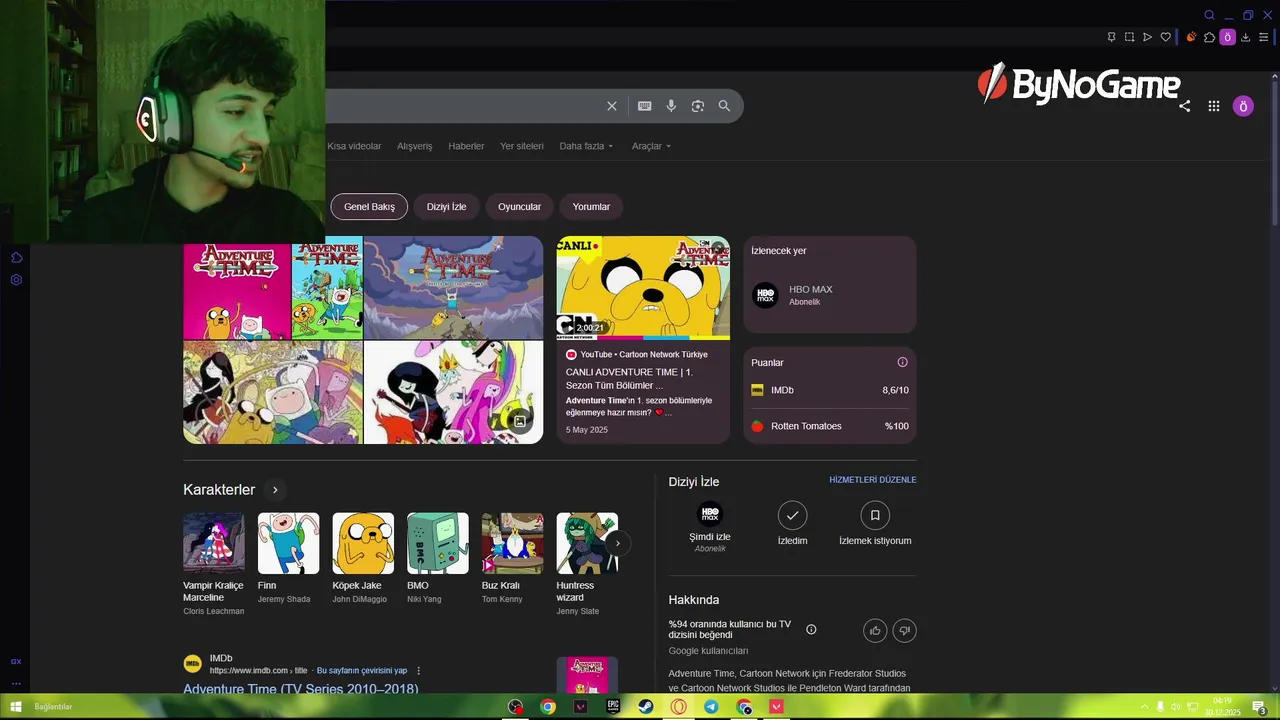The width and height of the screenshot is (1280, 720).
Task: Open more options dots for IMDb result
Action: tap(419, 670)
